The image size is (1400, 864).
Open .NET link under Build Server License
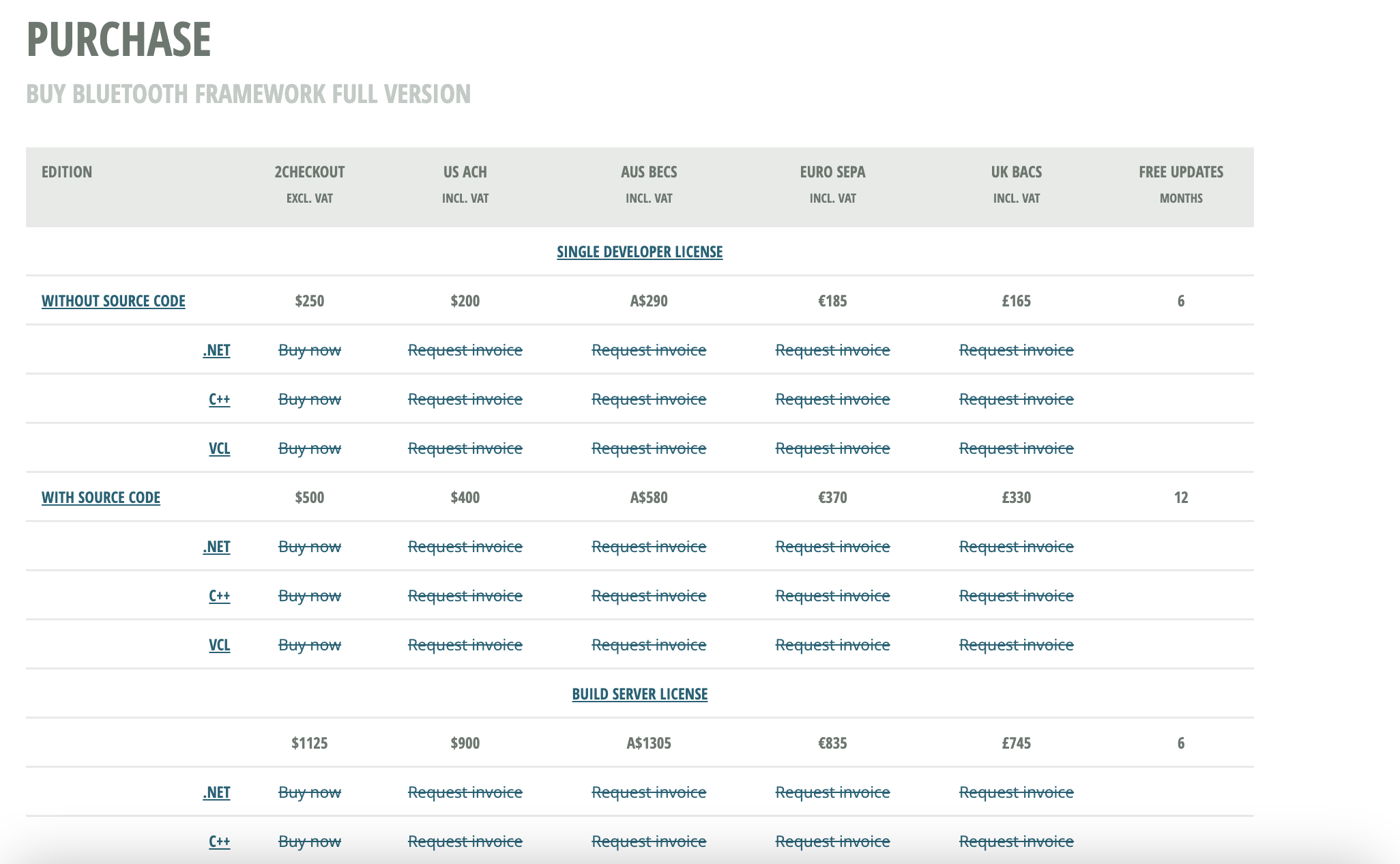click(216, 792)
